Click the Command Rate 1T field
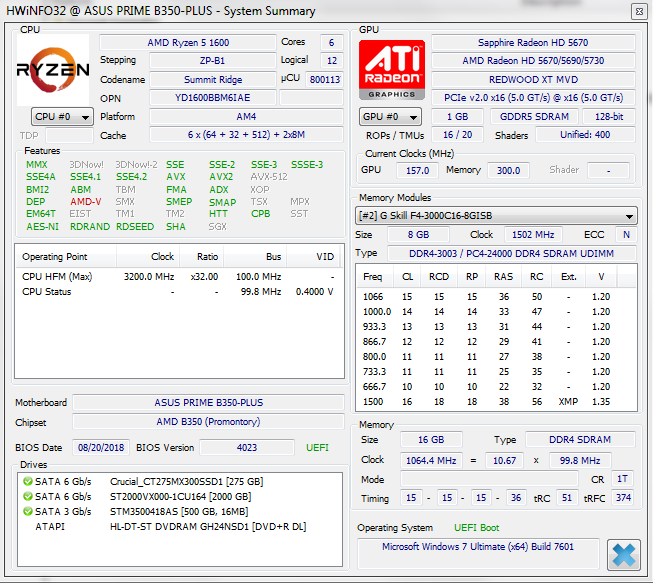 point(622,479)
